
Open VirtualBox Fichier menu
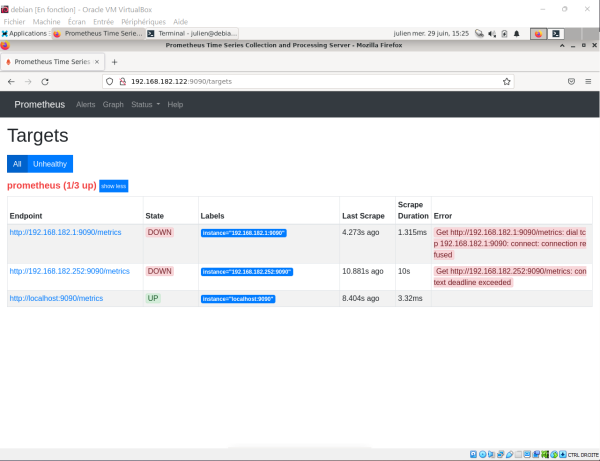click(x=14, y=22)
